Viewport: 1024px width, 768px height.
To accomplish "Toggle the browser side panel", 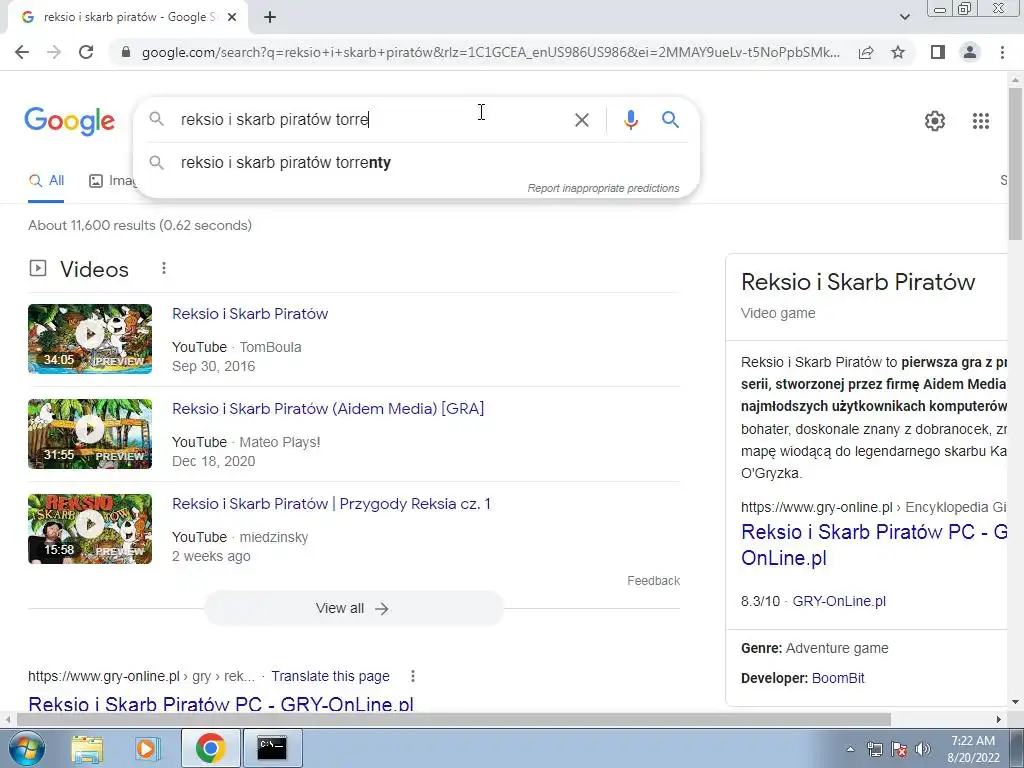I will (x=938, y=52).
